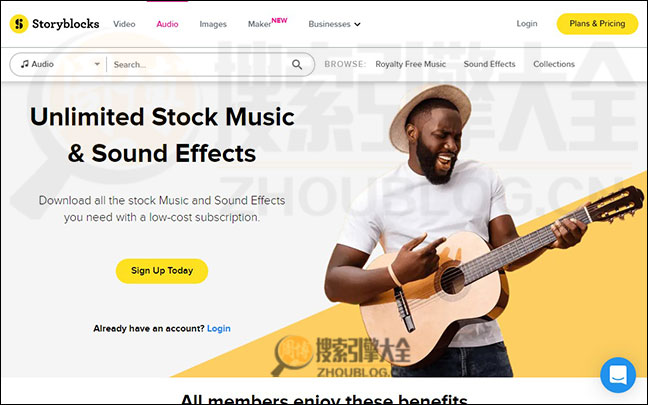This screenshot has width=648, height=405.
Task: Expand the Audio media type dropdown arrow
Action: pos(97,64)
